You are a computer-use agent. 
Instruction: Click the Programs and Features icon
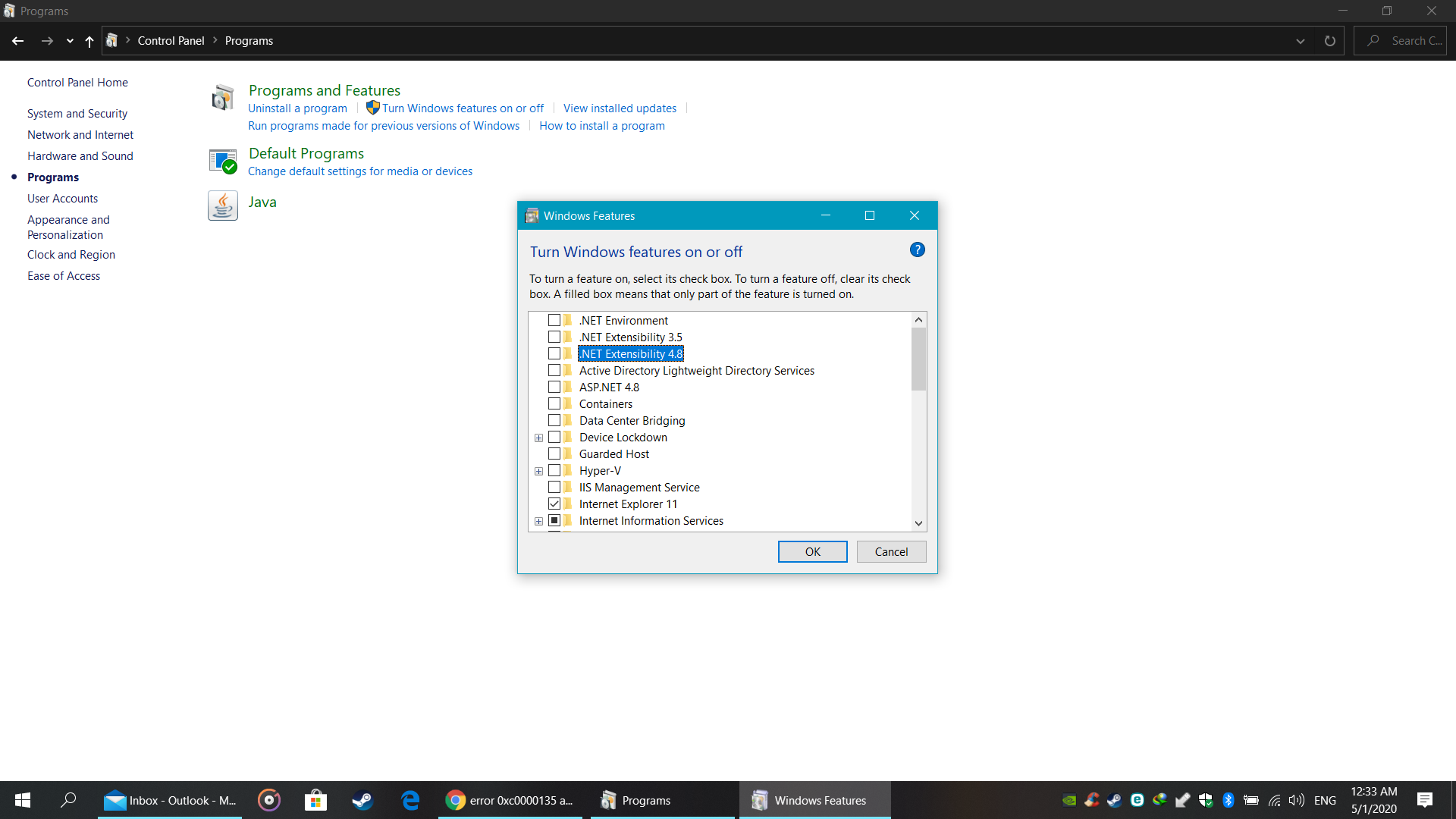(223, 98)
